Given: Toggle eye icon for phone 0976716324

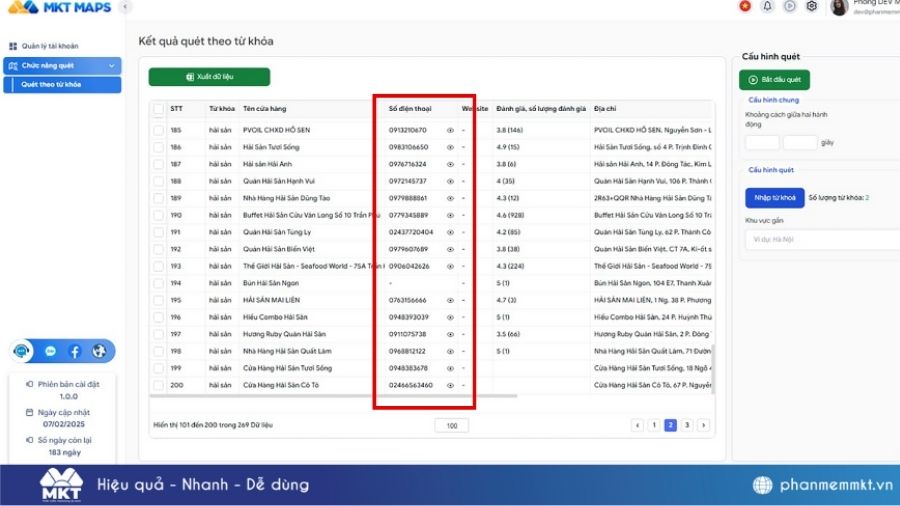Looking at the screenshot, I should (x=450, y=164).
